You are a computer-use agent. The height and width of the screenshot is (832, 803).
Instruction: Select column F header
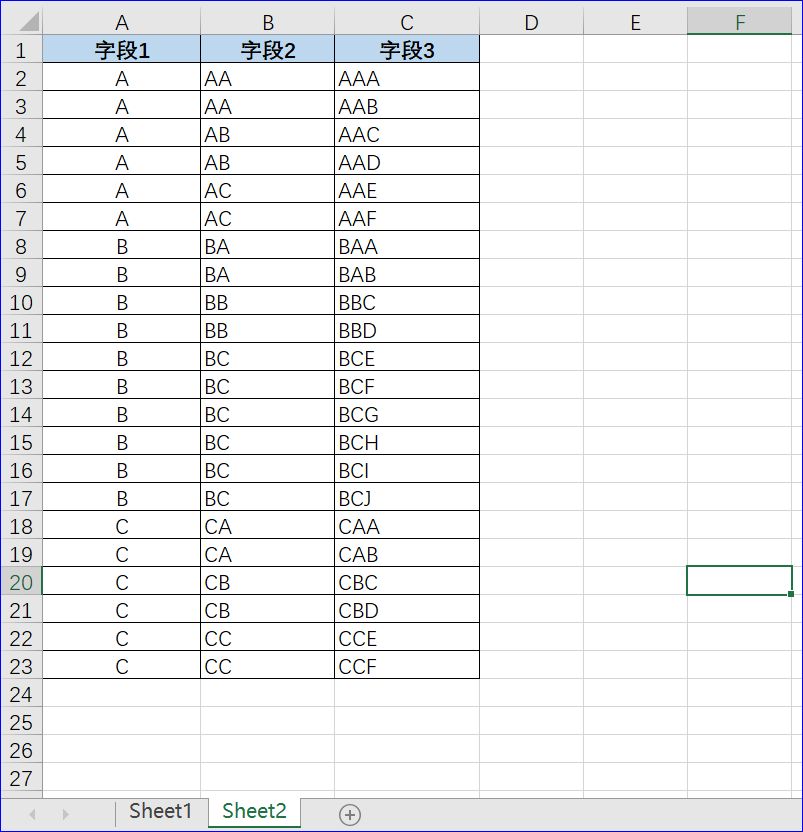pos(739,22)
